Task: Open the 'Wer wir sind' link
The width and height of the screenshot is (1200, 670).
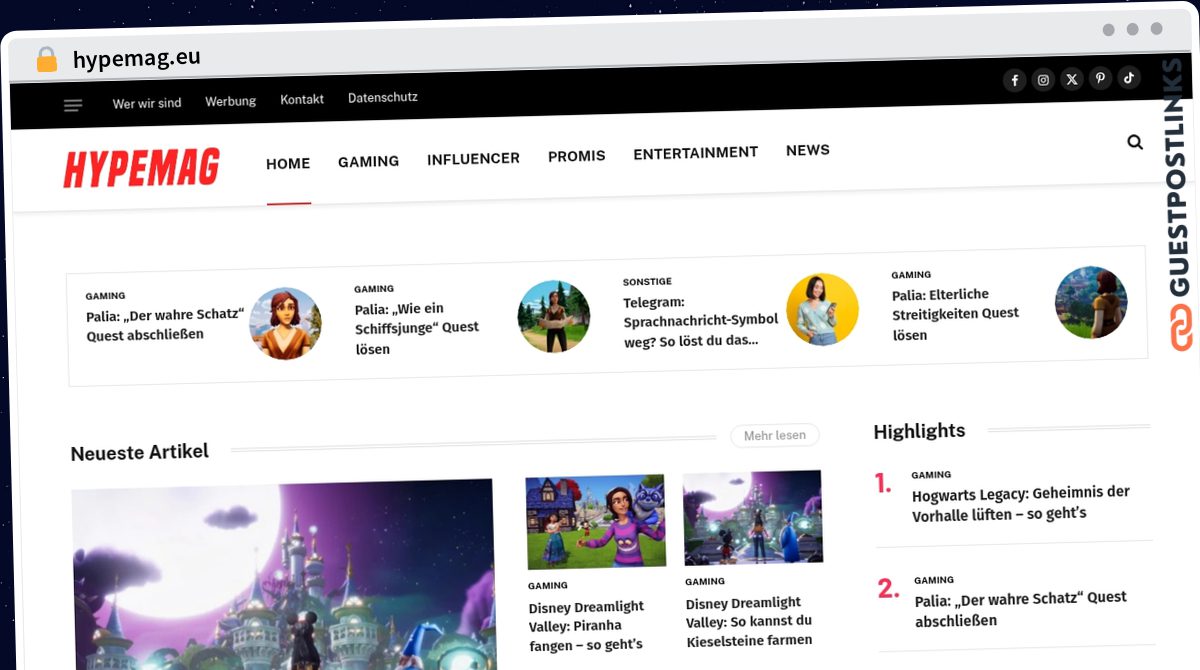Action: pyautogui.click(x=147, y=103)
